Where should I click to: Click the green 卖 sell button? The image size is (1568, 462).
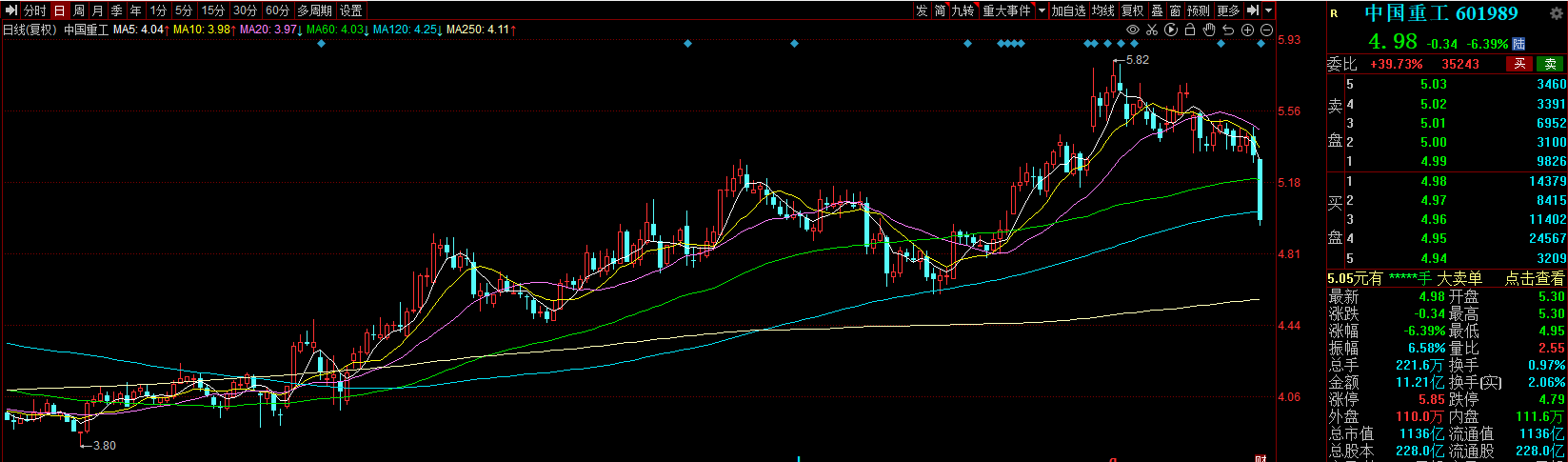click(x=1550, y=64)
